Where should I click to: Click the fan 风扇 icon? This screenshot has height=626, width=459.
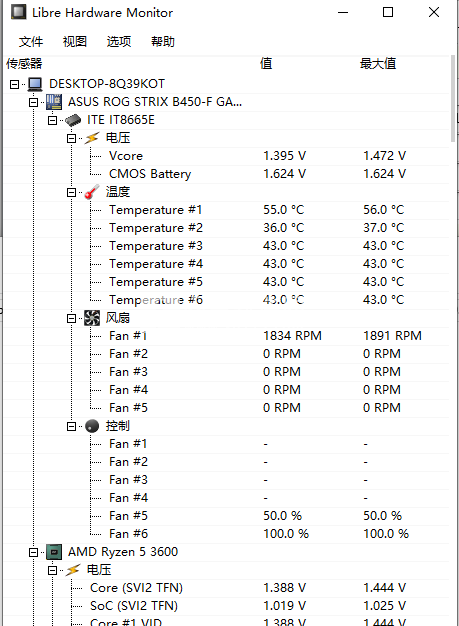pos(92,318)
